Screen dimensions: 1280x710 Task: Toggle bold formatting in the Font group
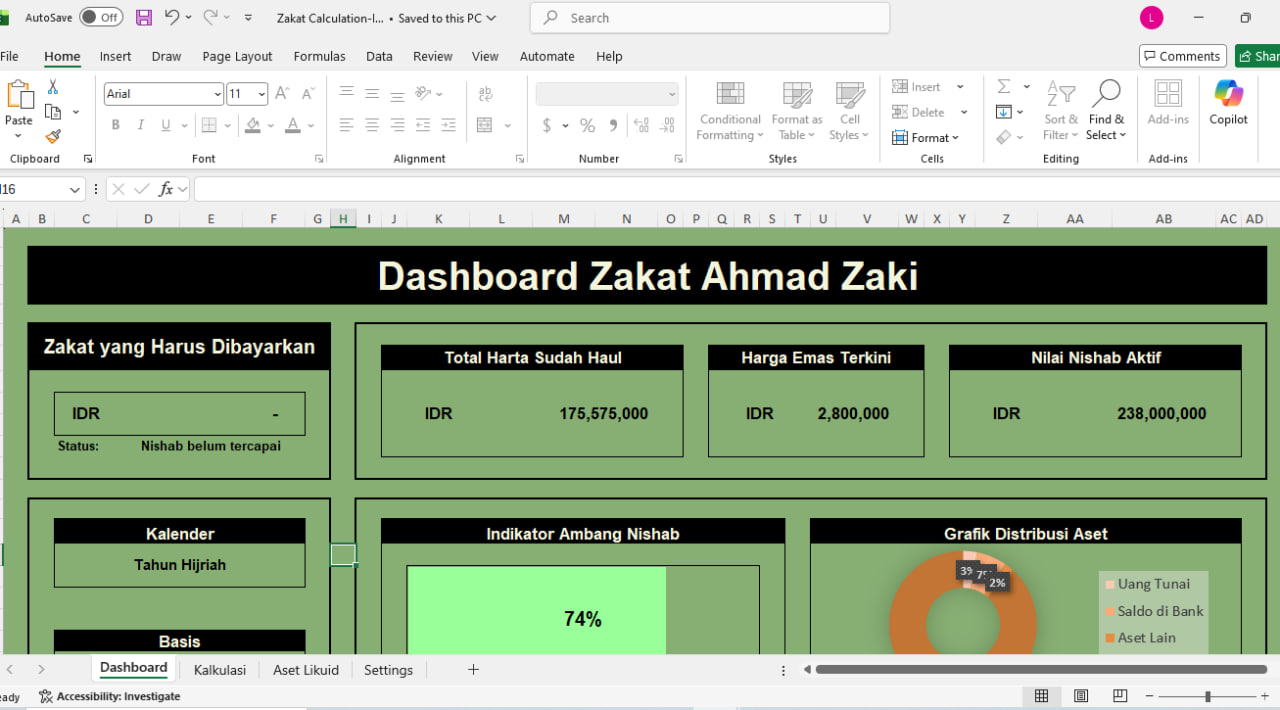point(115,124)
